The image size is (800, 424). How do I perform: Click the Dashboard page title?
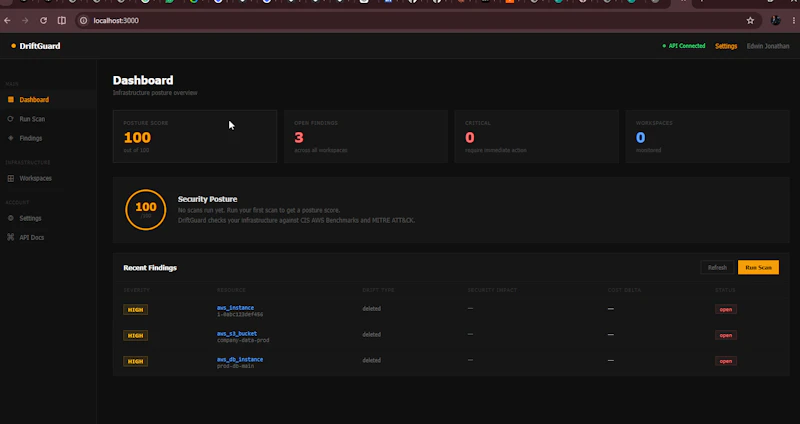pos(143,80)
